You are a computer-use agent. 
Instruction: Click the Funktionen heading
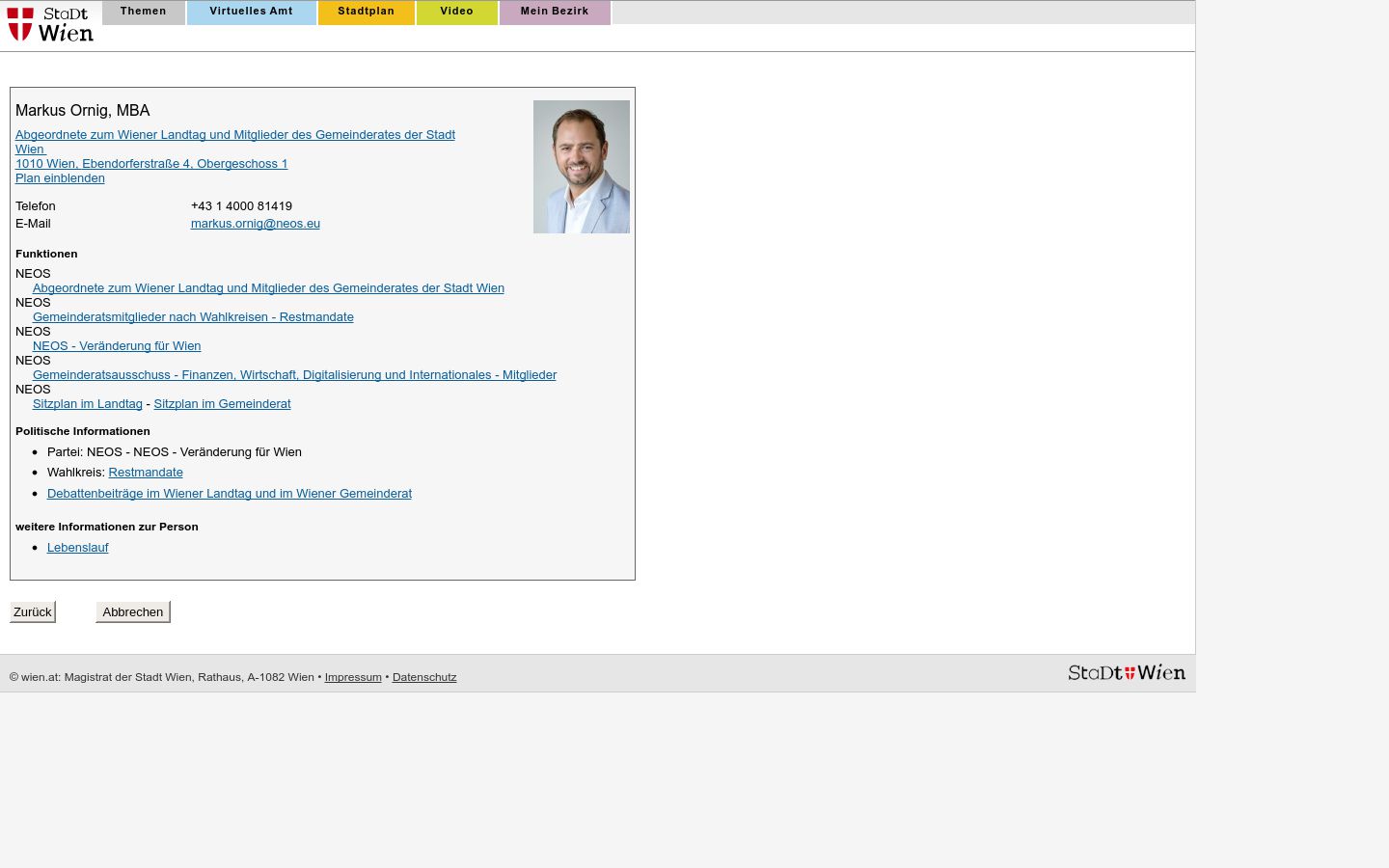[x=46, y=255]
